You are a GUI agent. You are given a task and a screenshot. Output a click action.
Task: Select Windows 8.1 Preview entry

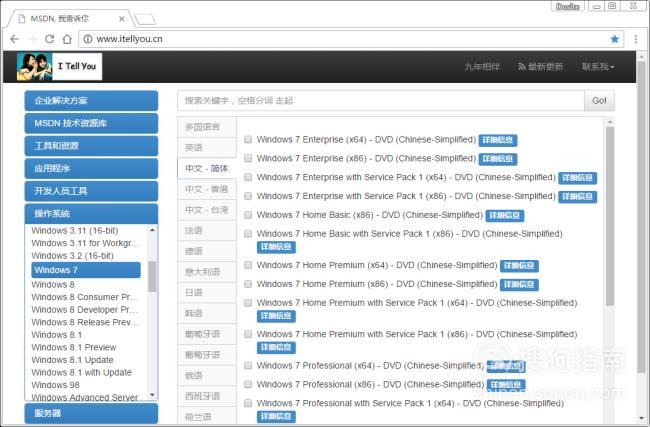point(74,347)
